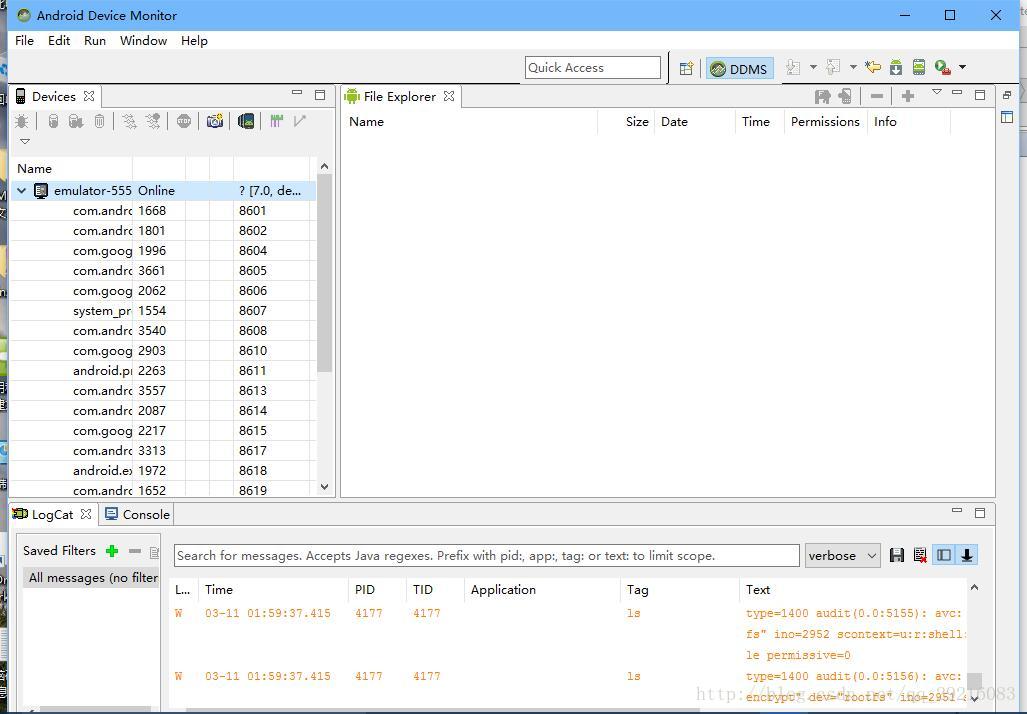This screenshot has width=1027, height=714.
Task: Click the Cause GC trash icon
Action: [x=99, y=121]
